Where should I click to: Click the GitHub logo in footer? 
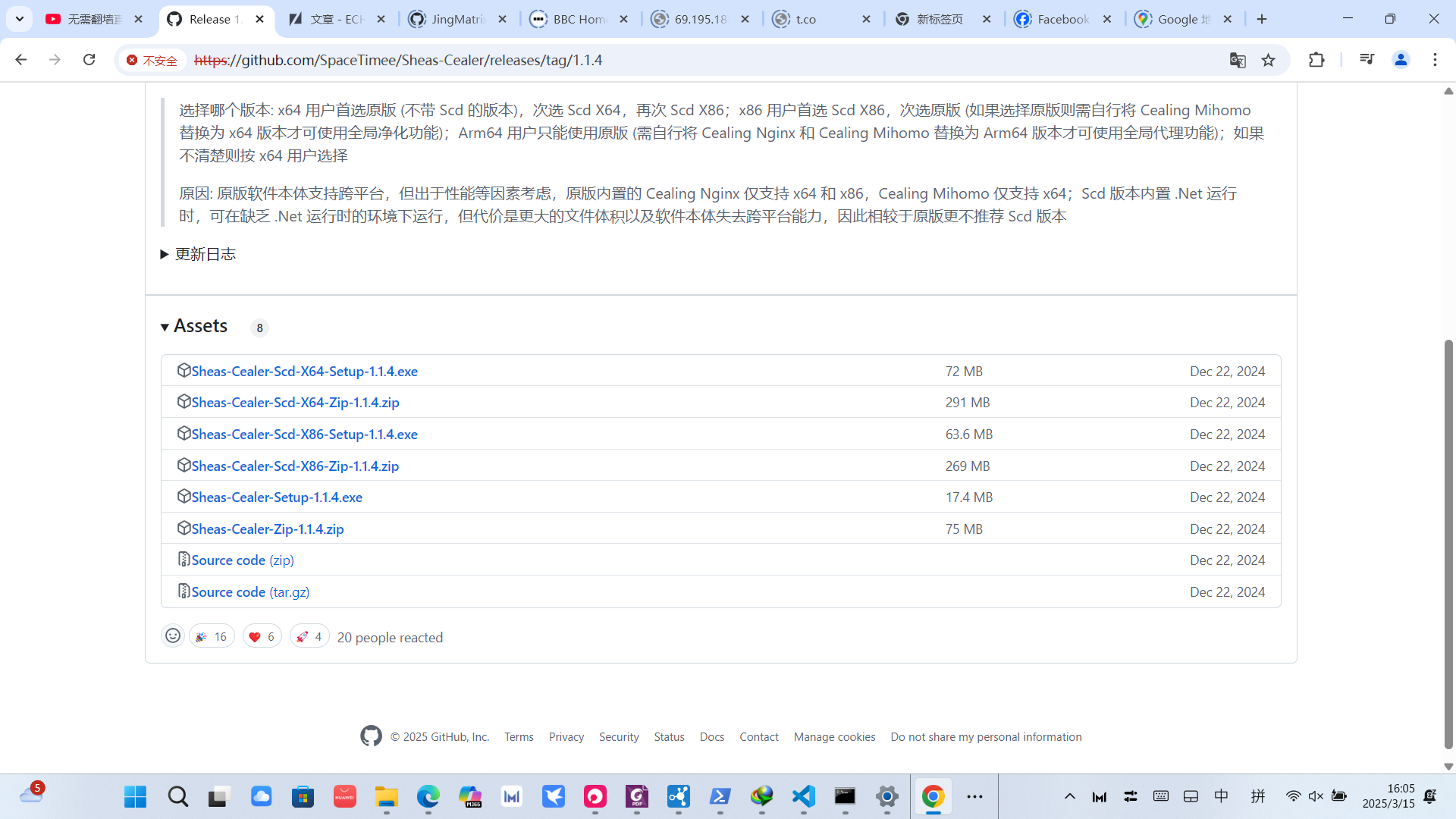(x=371, y=736)
